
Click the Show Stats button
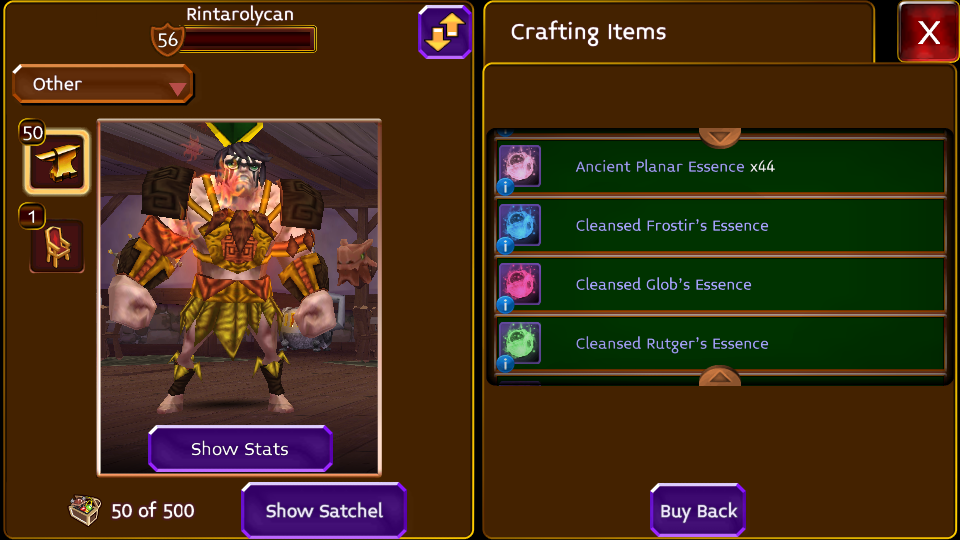click(x=240, y=449)
